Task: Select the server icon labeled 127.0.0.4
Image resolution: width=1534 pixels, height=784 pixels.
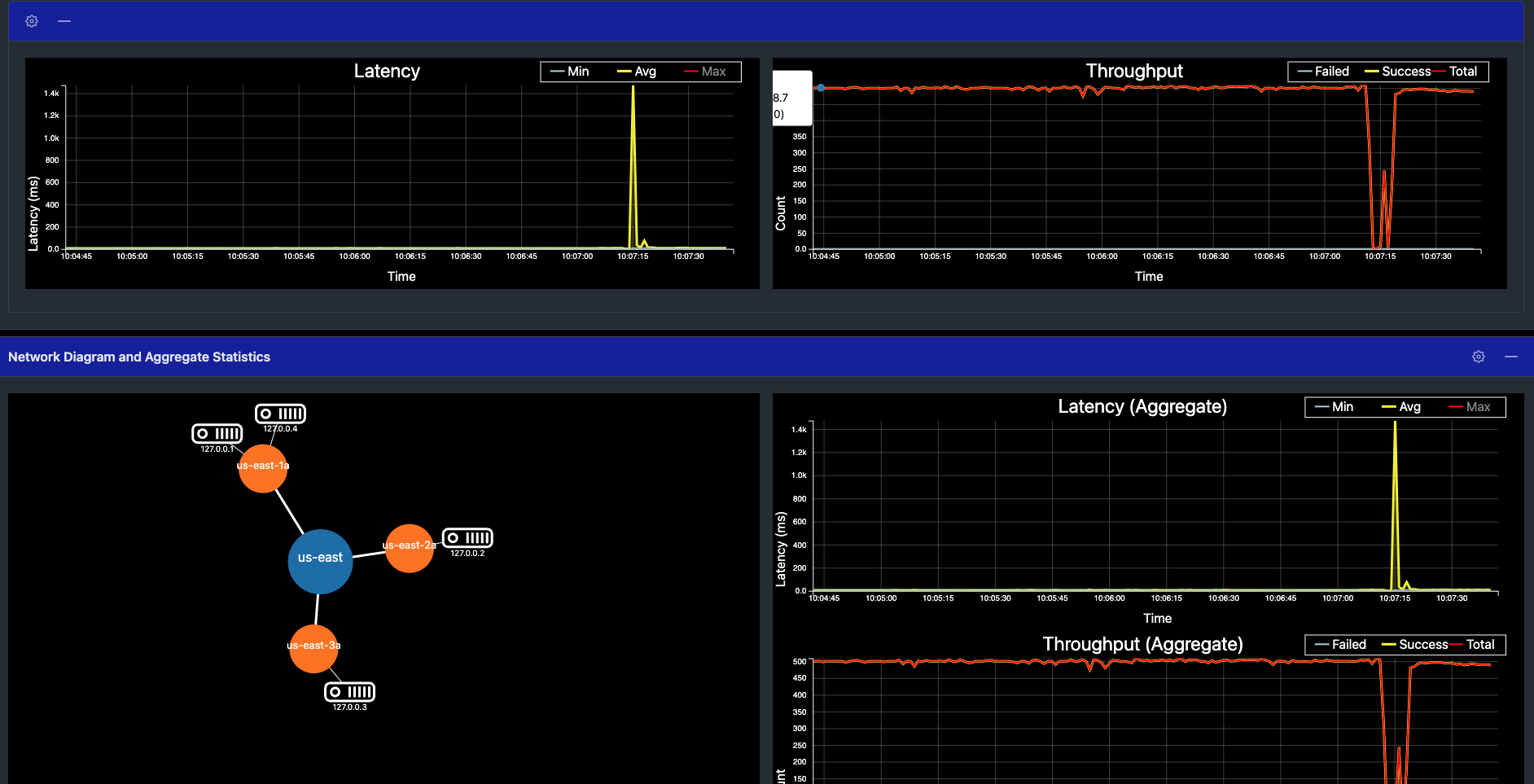Action: (x=280, y=414)
